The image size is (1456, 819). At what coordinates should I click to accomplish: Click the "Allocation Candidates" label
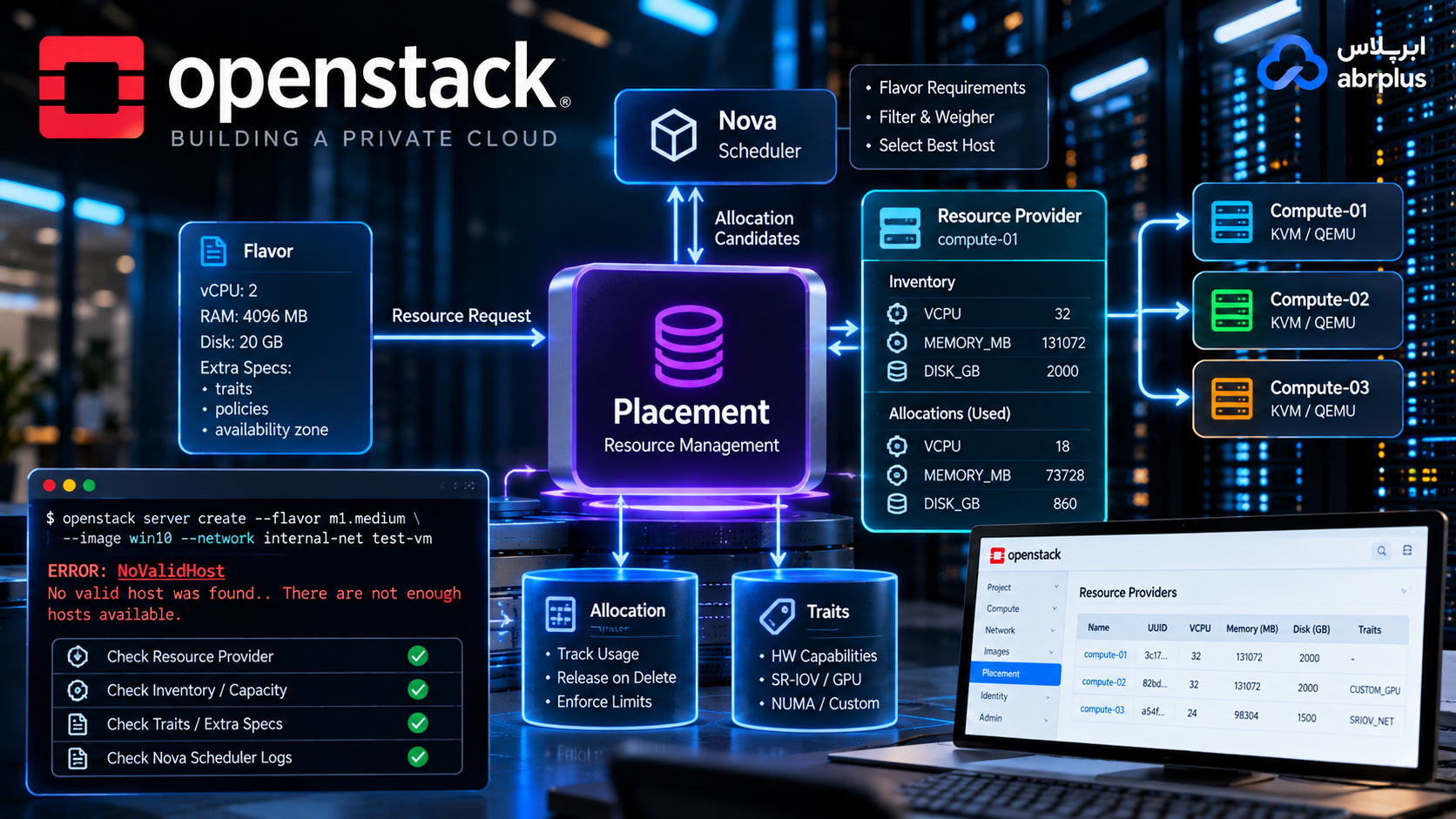757,228
